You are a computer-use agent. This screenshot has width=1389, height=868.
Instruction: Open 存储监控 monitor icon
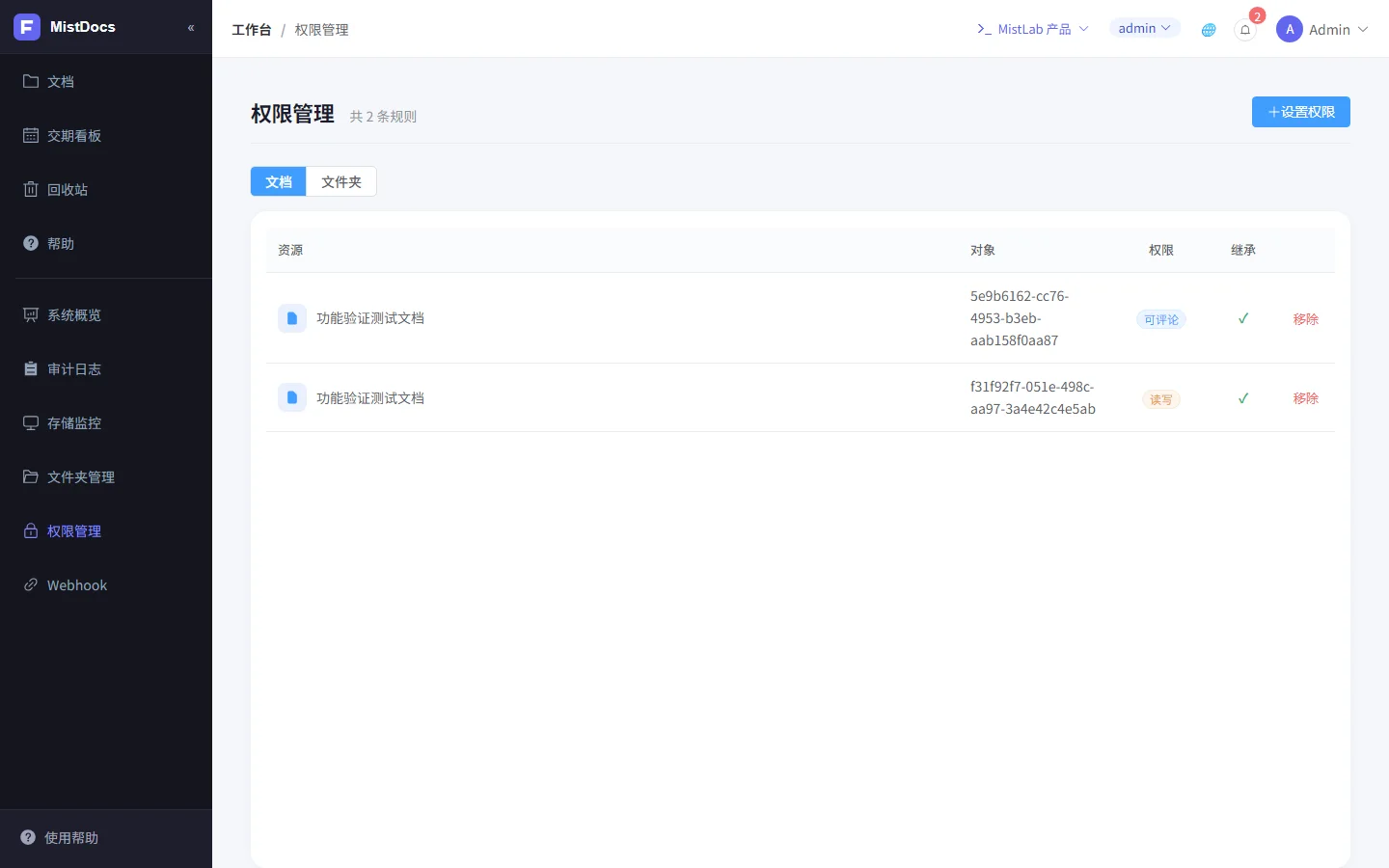point(31,422)
